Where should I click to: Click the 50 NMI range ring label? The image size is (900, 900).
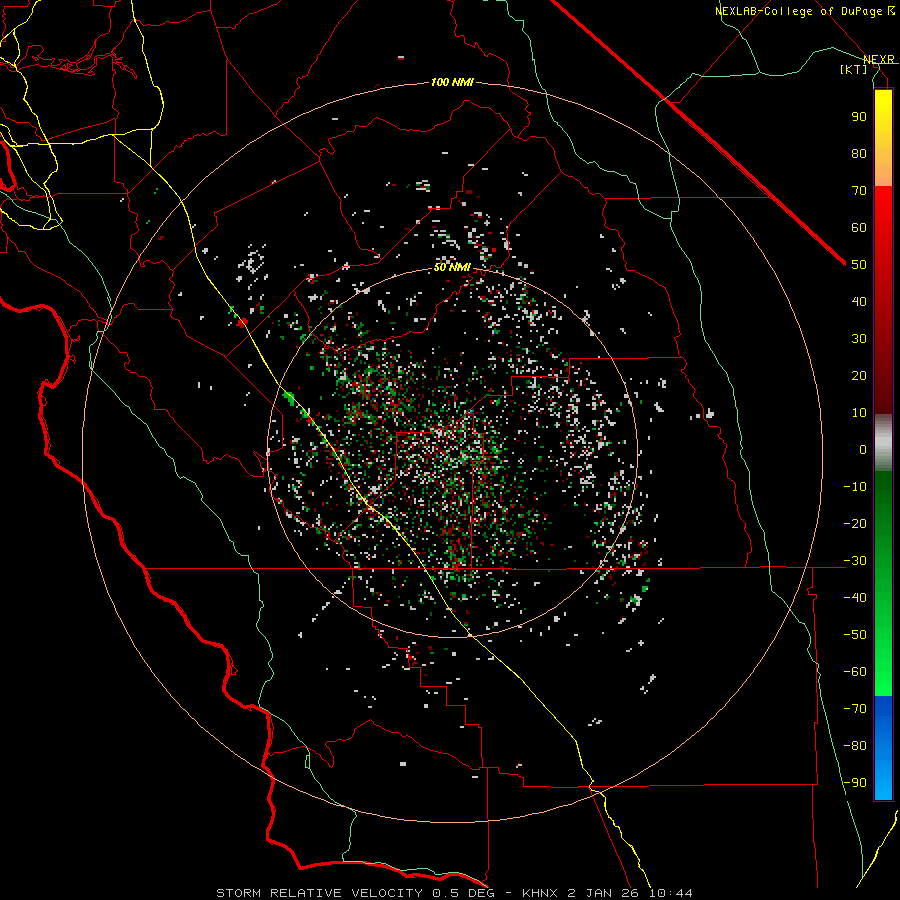pyautogui.click(x=452, y=267)
